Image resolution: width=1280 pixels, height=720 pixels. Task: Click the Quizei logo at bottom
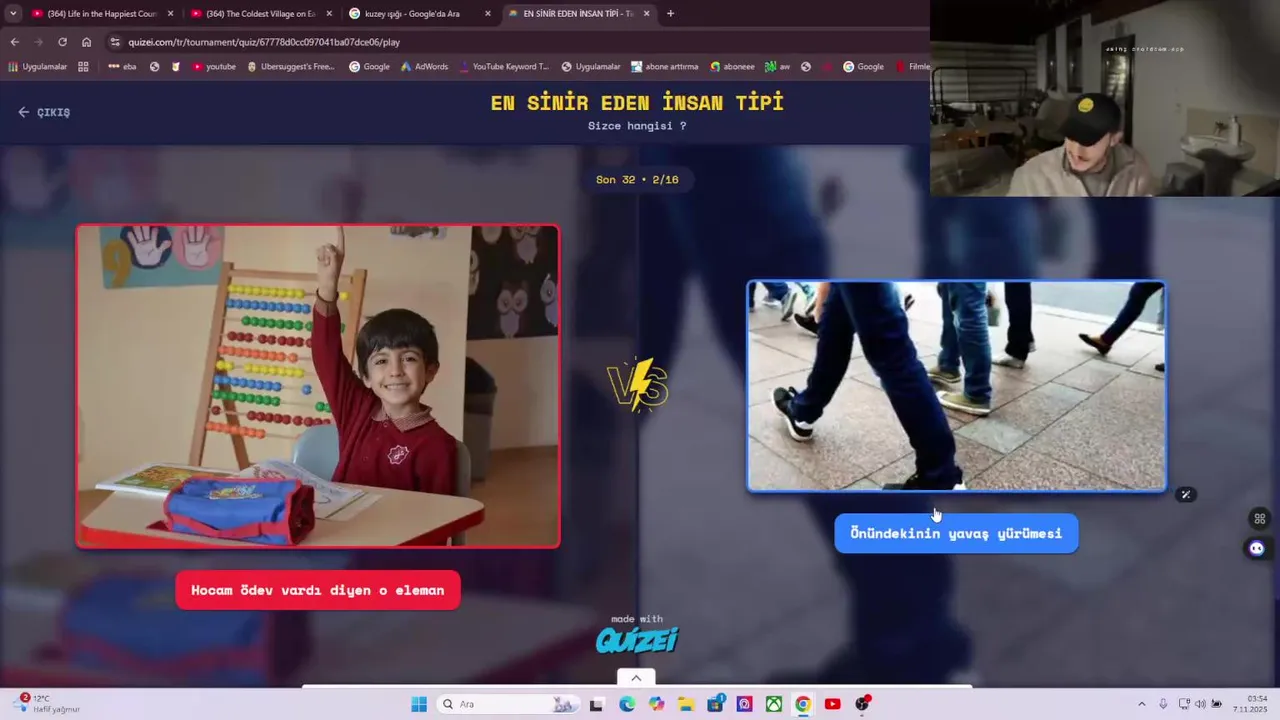[637, 640]
